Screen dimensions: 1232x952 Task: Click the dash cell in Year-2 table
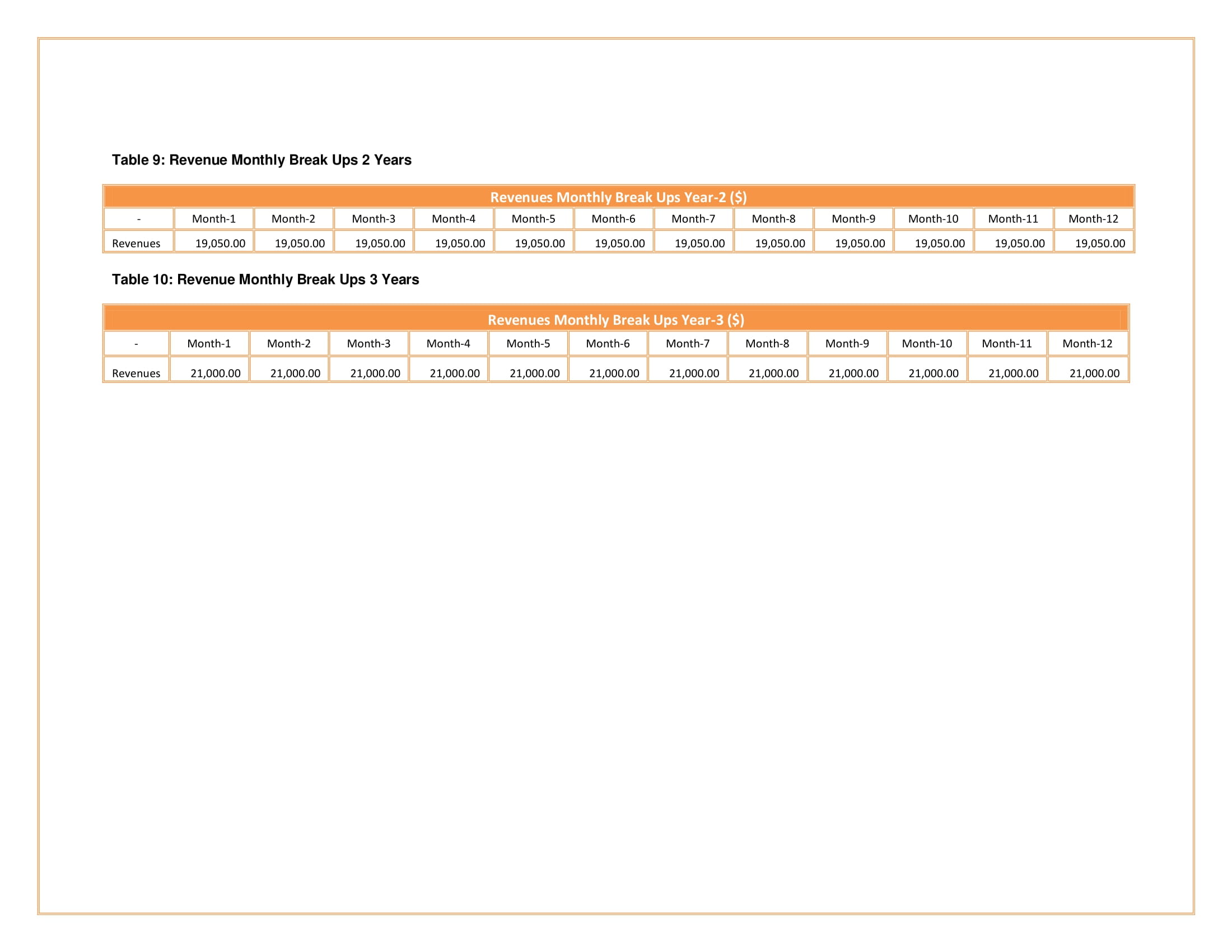[139, 219]
